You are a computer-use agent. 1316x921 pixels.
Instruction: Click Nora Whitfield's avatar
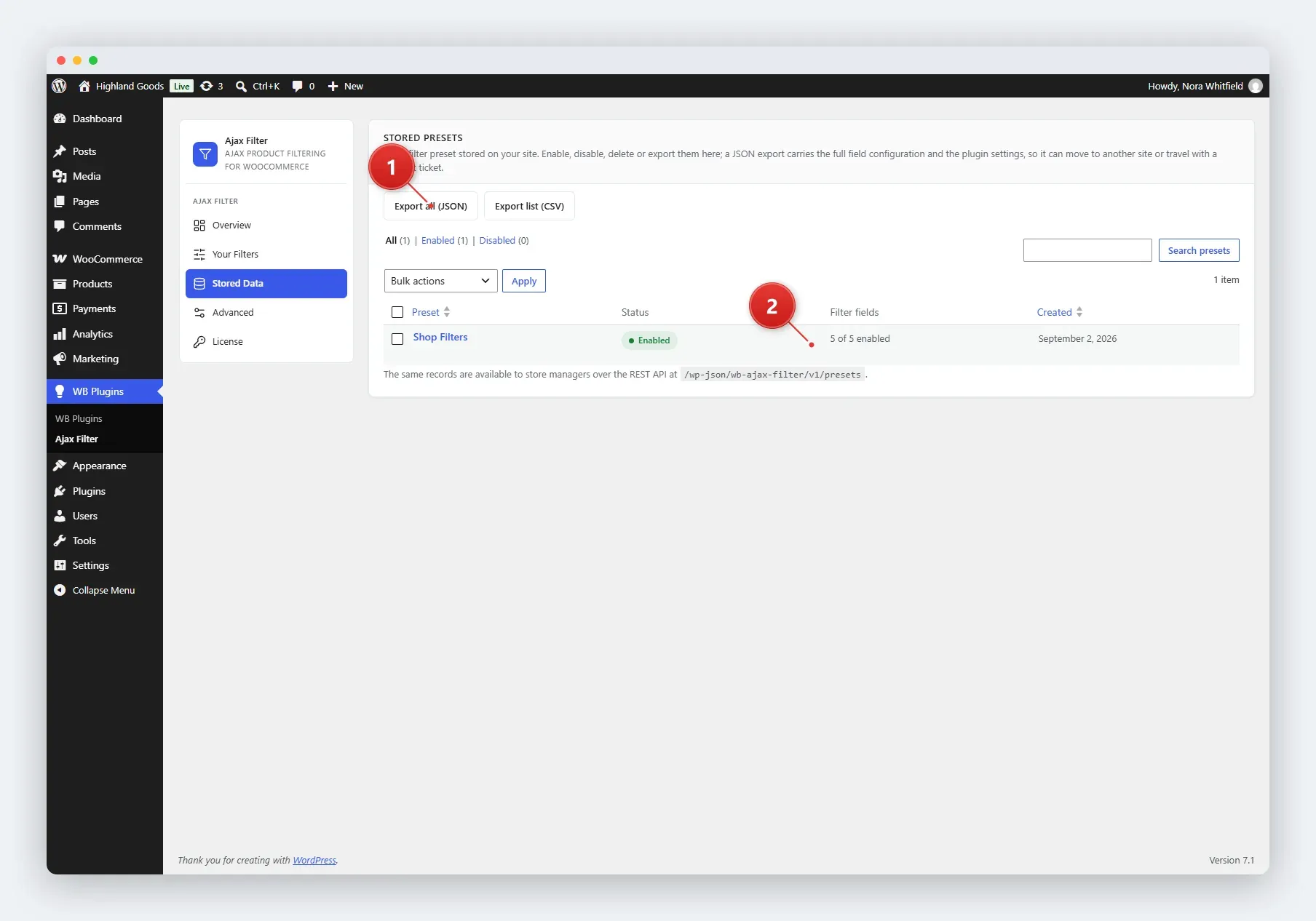(1255, 86)
